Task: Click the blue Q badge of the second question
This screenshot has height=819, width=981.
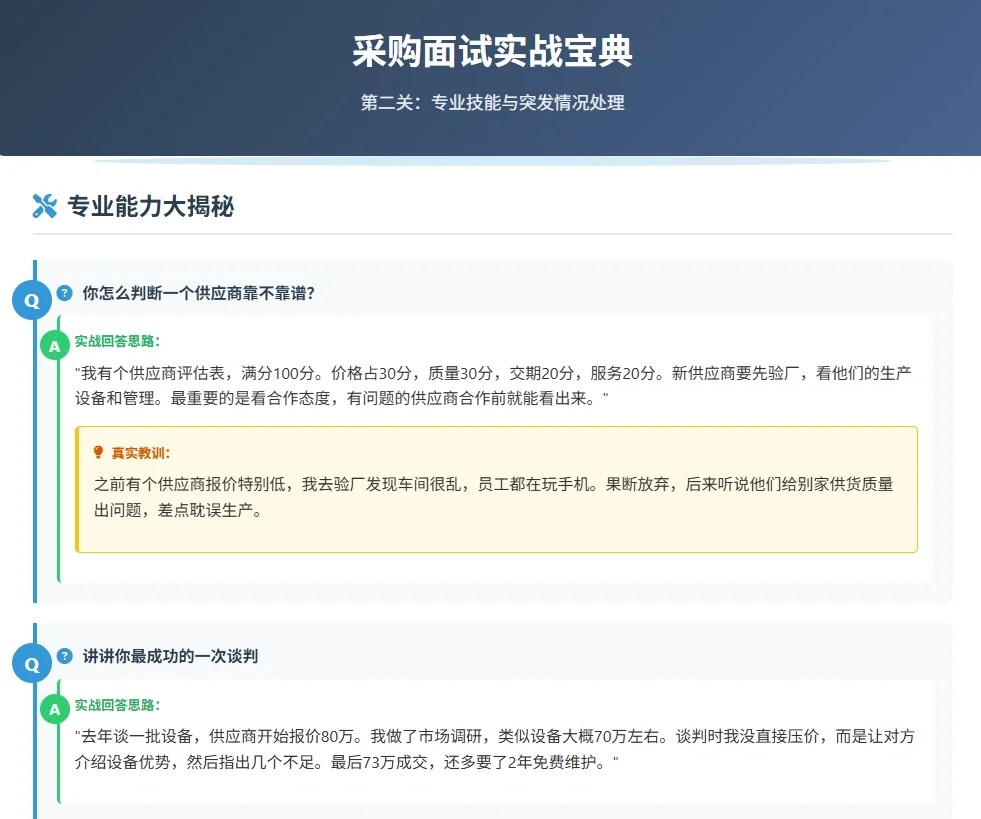Action: 32,663
